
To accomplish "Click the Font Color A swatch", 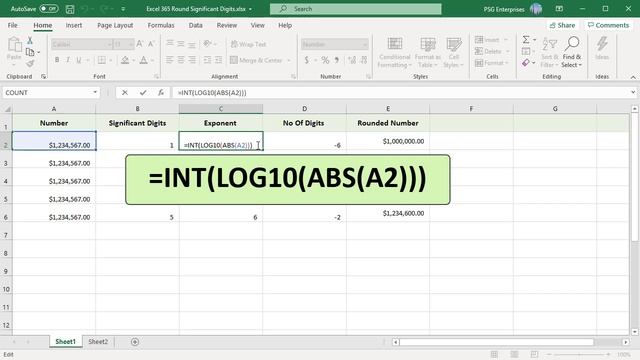I will click(144, 60).
